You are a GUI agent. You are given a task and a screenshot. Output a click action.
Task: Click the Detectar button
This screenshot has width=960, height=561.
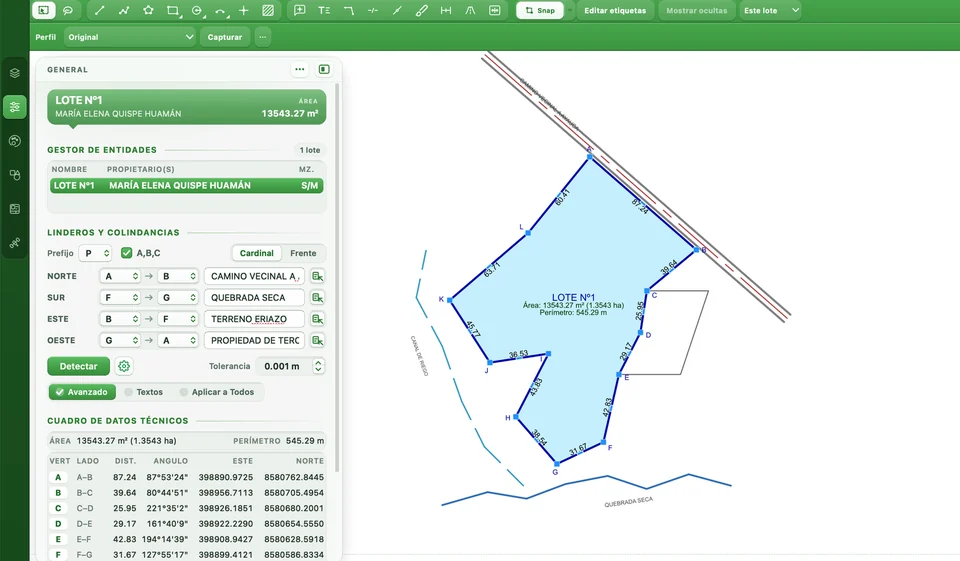point(78,366)
